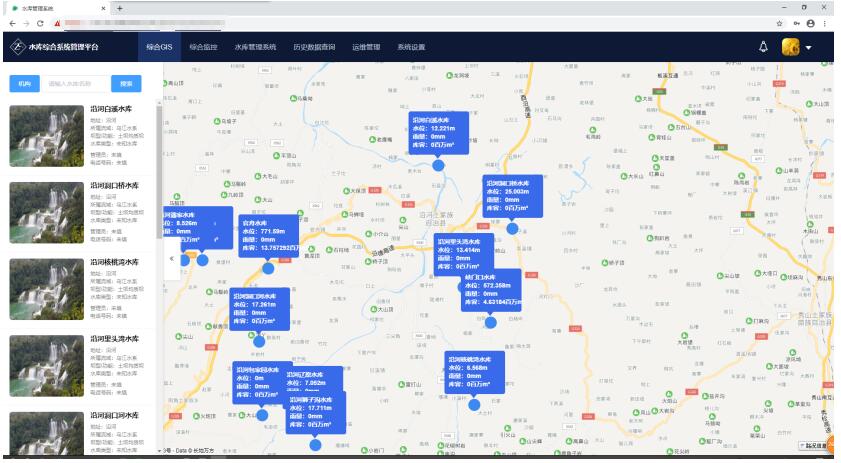
Task: Reload the page using browser refresh icon
Action: (x=40, y=22)
